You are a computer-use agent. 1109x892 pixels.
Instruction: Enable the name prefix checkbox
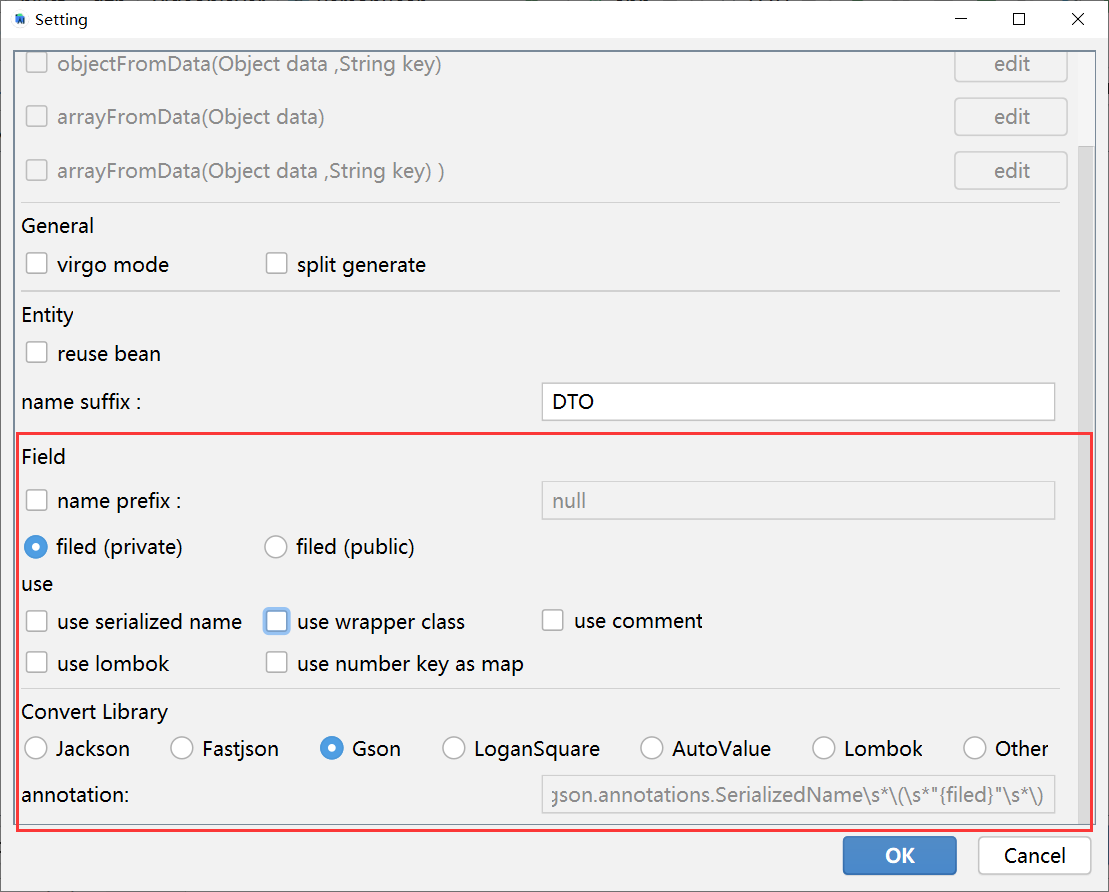pyautogui.click(x=37, y=500)
